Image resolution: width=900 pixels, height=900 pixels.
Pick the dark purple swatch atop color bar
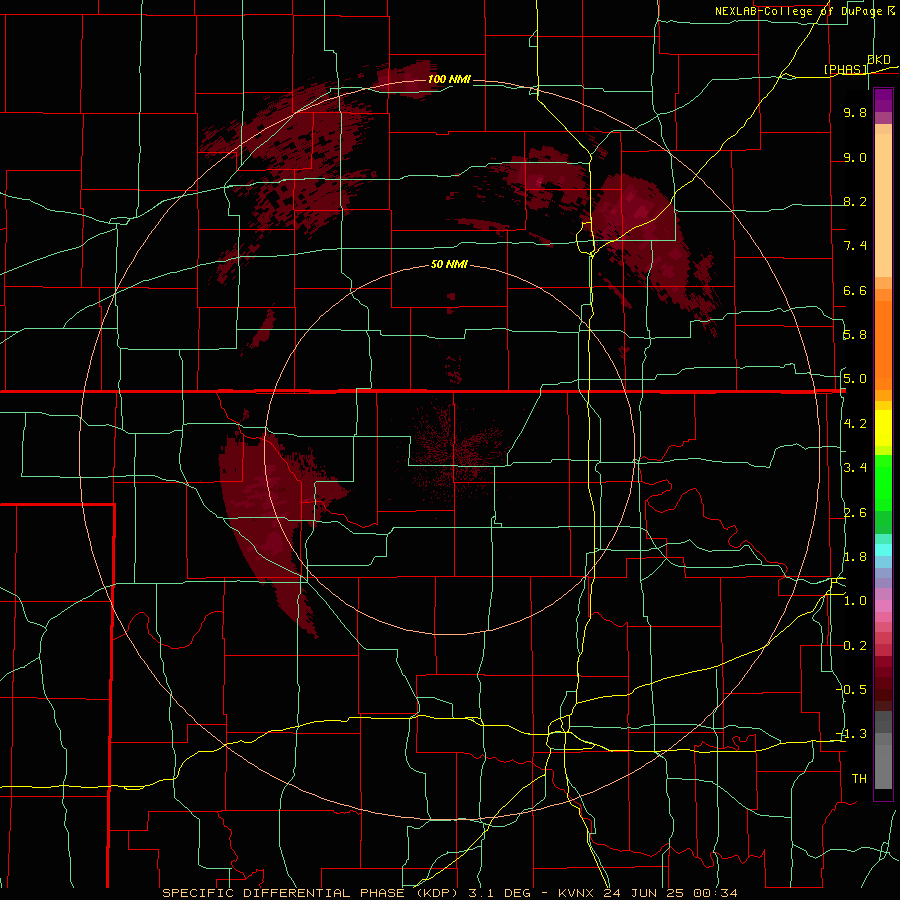click(883, 100)
